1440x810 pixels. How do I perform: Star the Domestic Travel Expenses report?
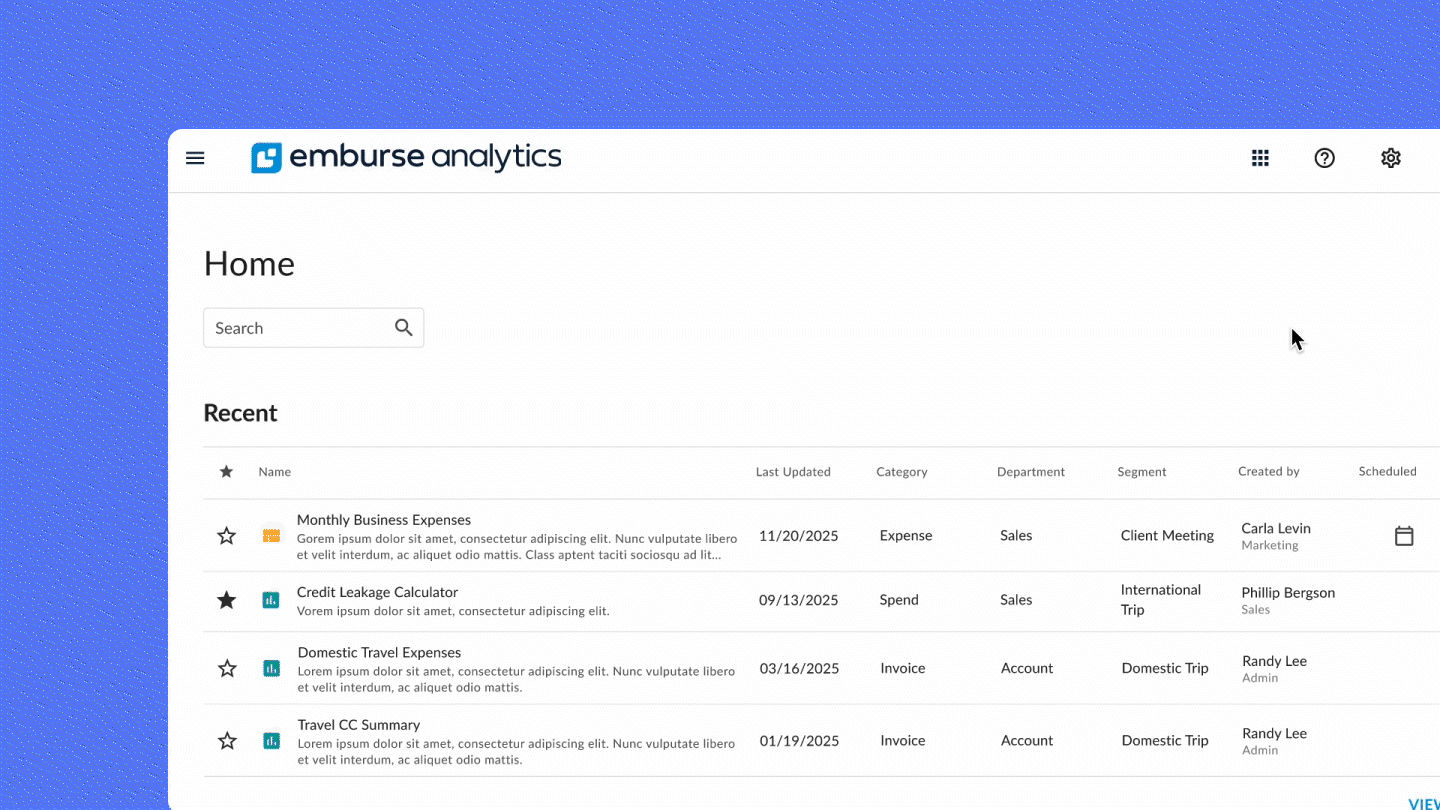click(x=227, y=668)
